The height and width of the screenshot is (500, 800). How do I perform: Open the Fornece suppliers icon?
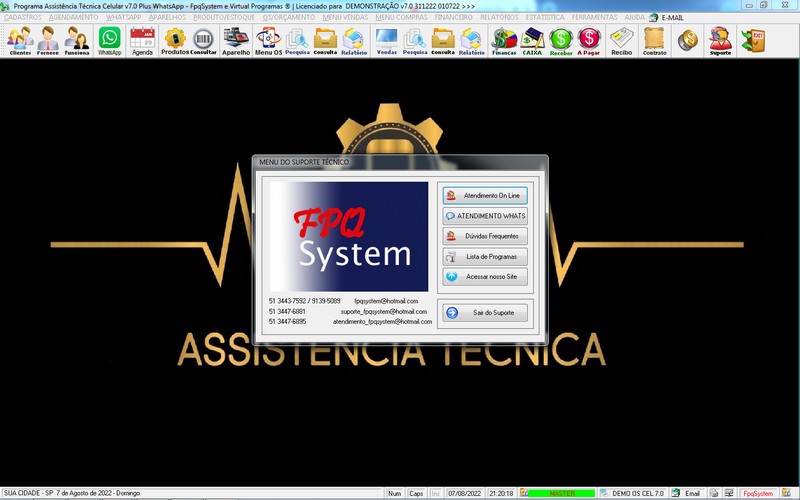coord(48,41)
